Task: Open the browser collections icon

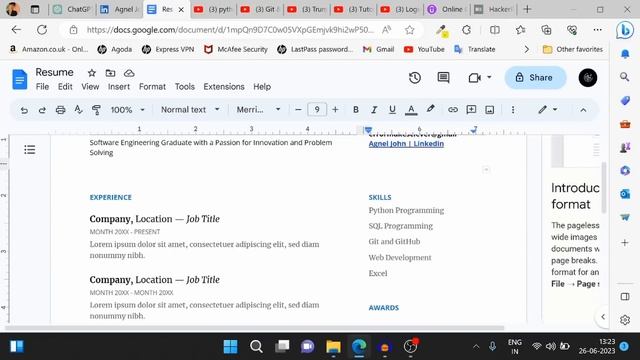Action: [x=546, y=30]
